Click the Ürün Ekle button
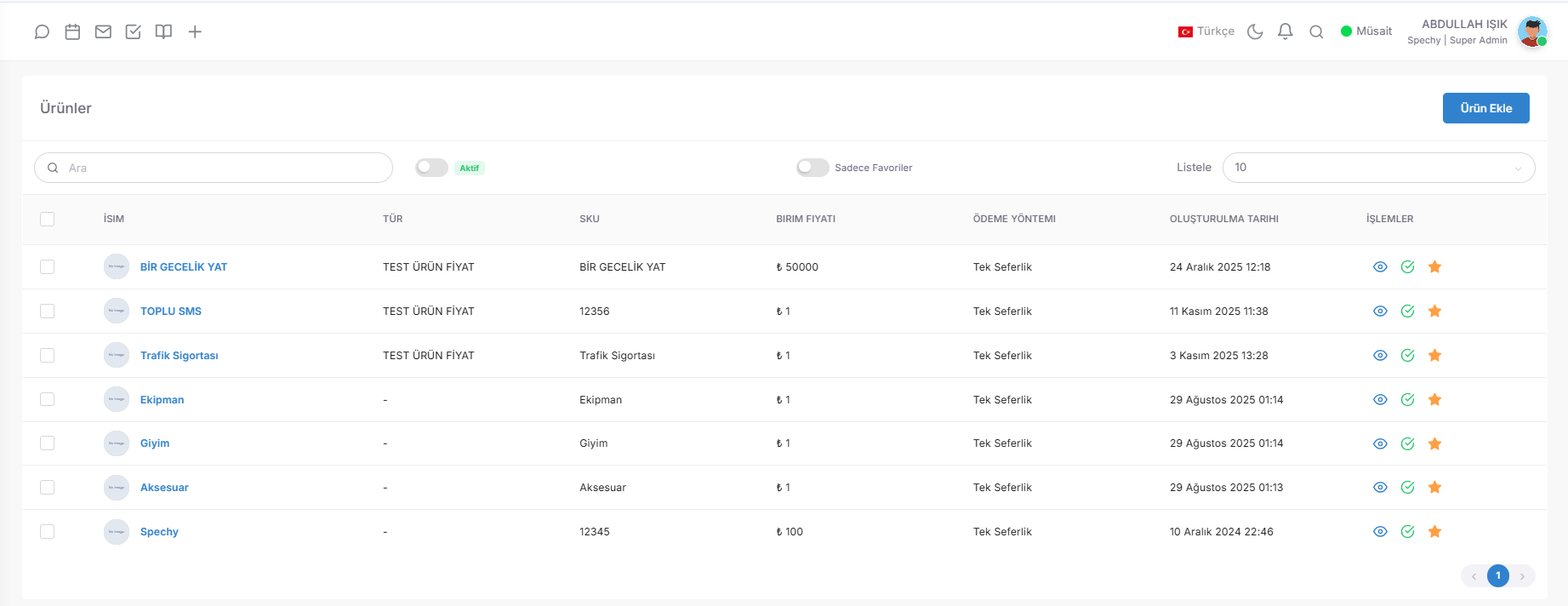Image resolution: width=1568 pixels, height=606 pixels. (1485, 108)
